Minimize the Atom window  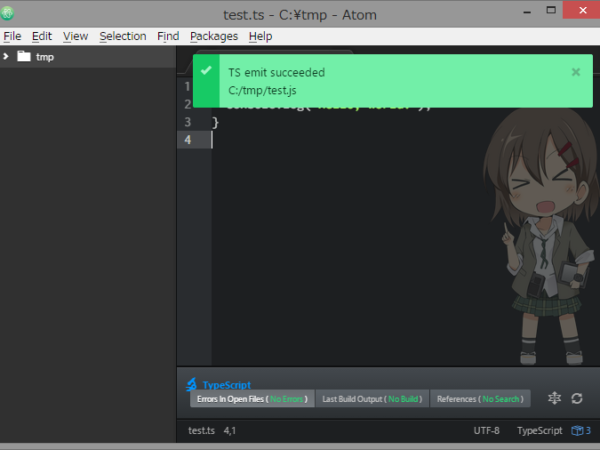click(527, 12)
